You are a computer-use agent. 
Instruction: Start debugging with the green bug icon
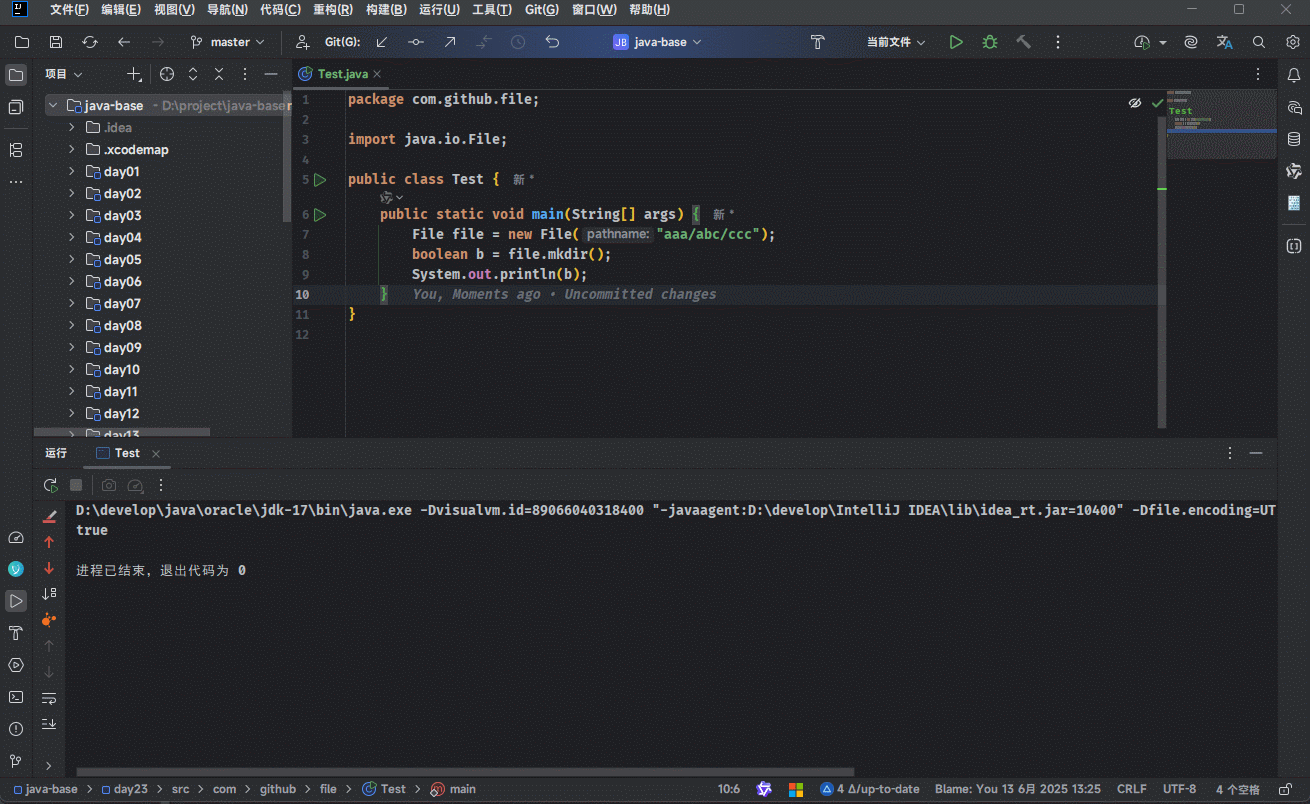pos(990,42)
